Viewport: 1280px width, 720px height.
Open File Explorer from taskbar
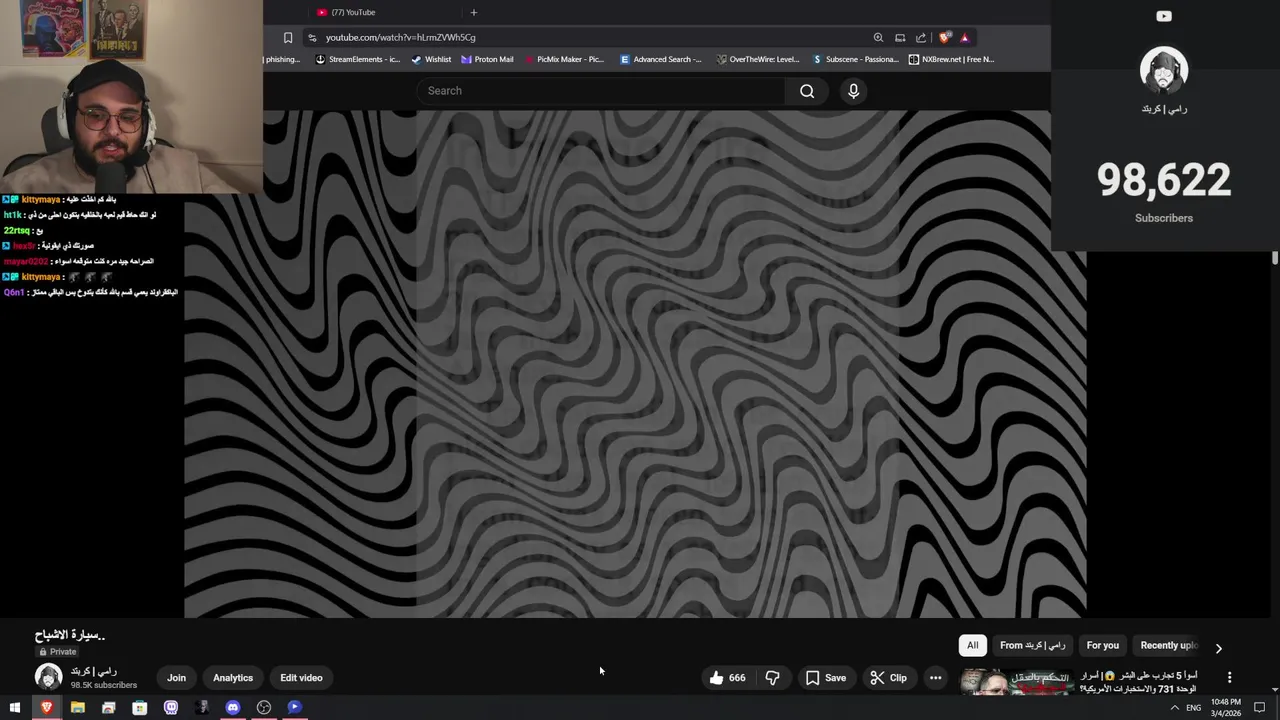[78, 707]
